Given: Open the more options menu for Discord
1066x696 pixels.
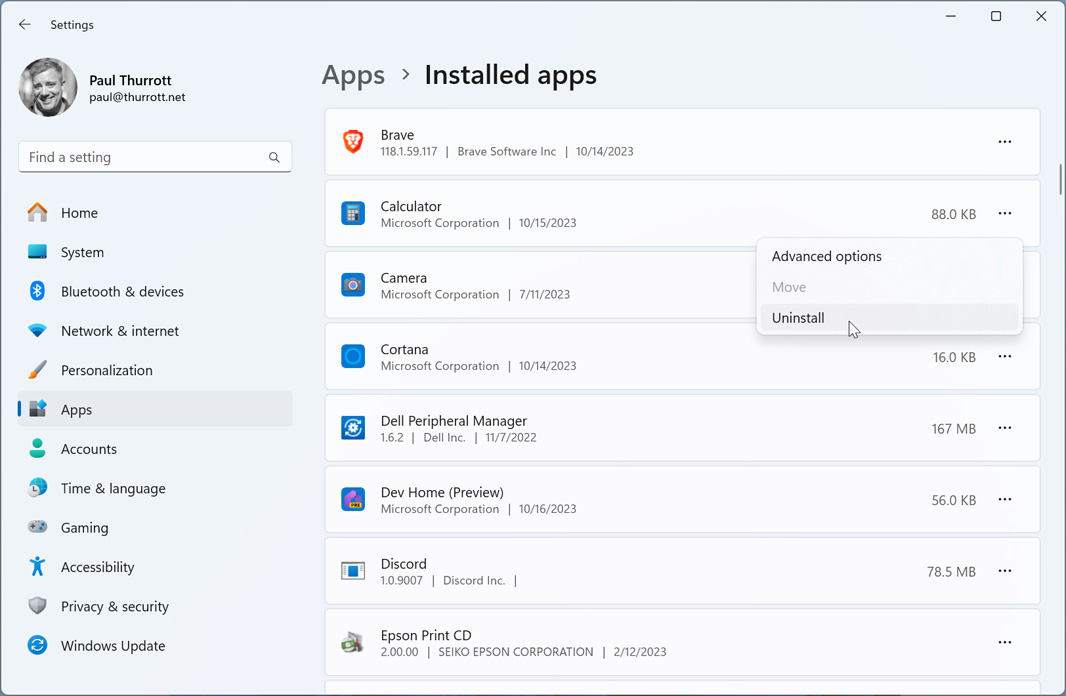Looking at the screenshot, I should coord(1004,571).
